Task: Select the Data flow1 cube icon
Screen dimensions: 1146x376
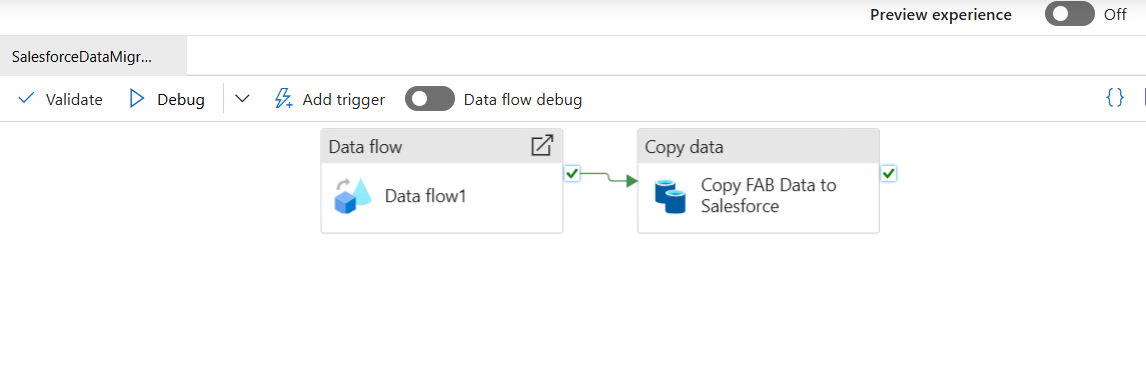Action: [353, 195]
